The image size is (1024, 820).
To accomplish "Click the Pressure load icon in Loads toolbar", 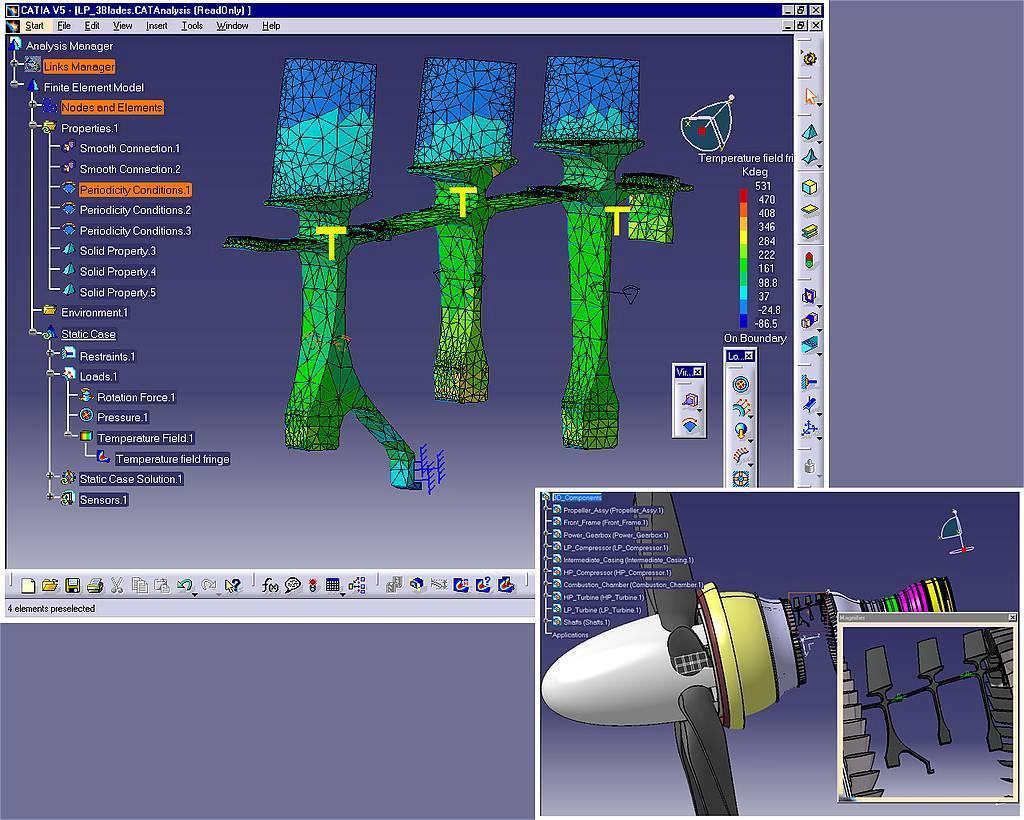I will [x=740, y=385].
